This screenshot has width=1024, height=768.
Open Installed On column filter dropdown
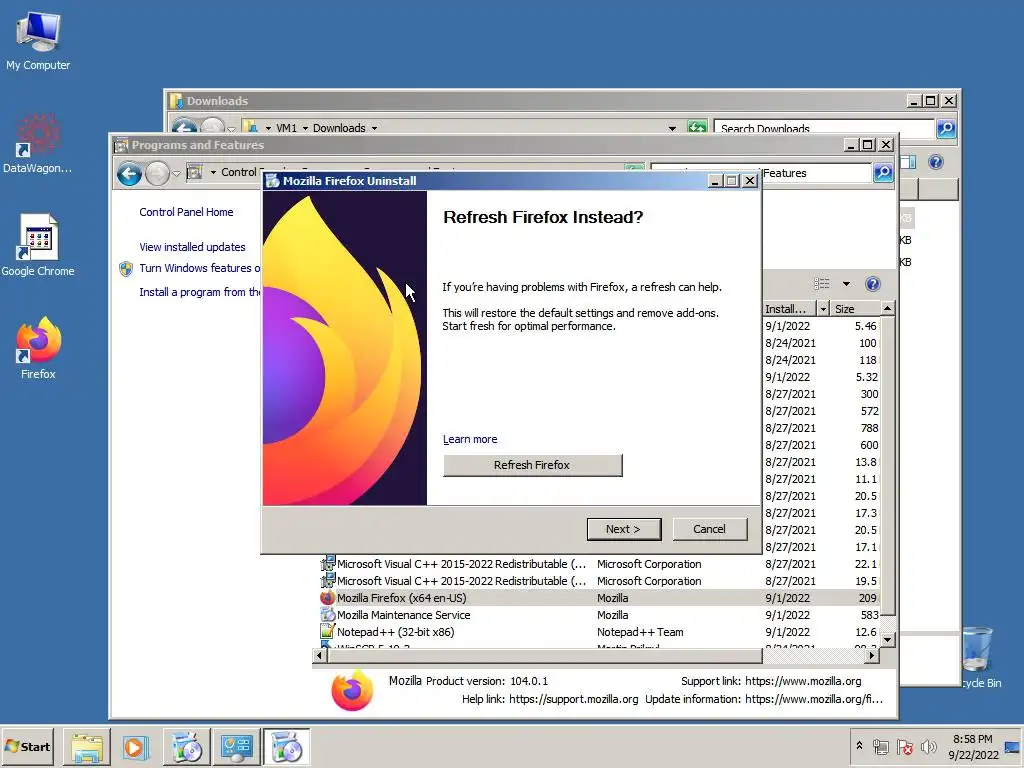coord(823,309)
